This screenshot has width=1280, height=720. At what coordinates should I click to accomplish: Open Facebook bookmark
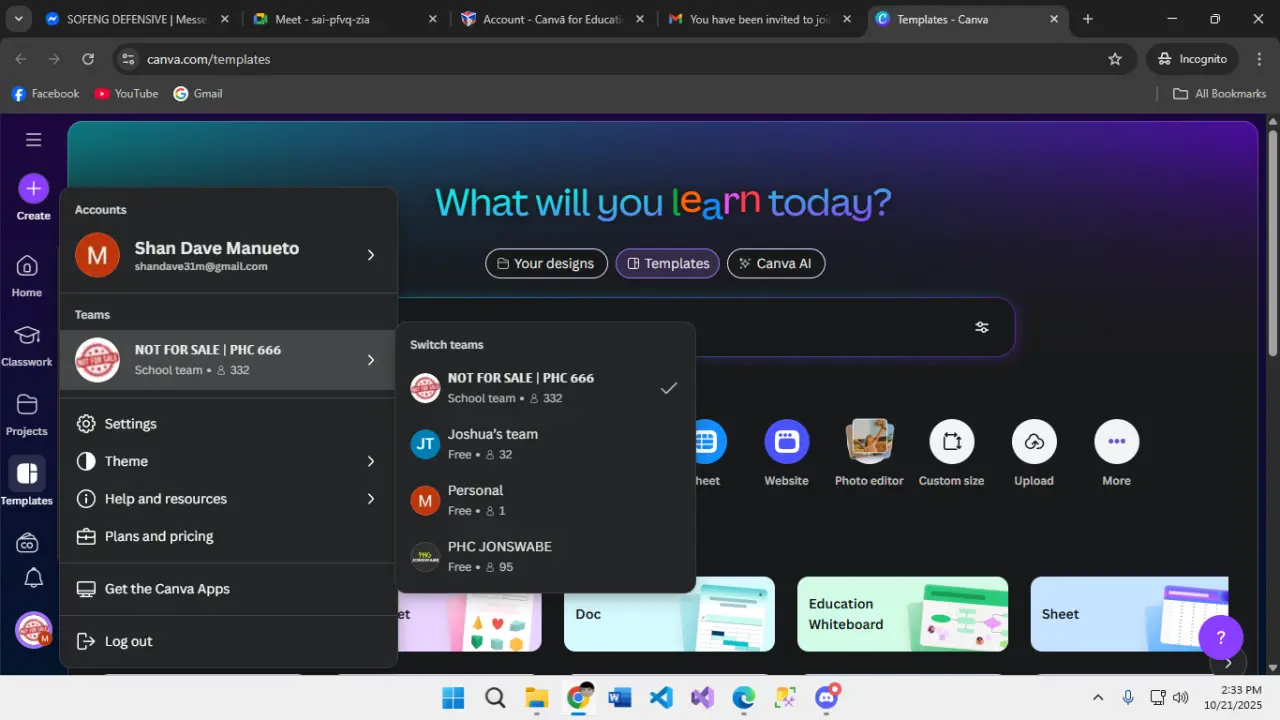45,94
